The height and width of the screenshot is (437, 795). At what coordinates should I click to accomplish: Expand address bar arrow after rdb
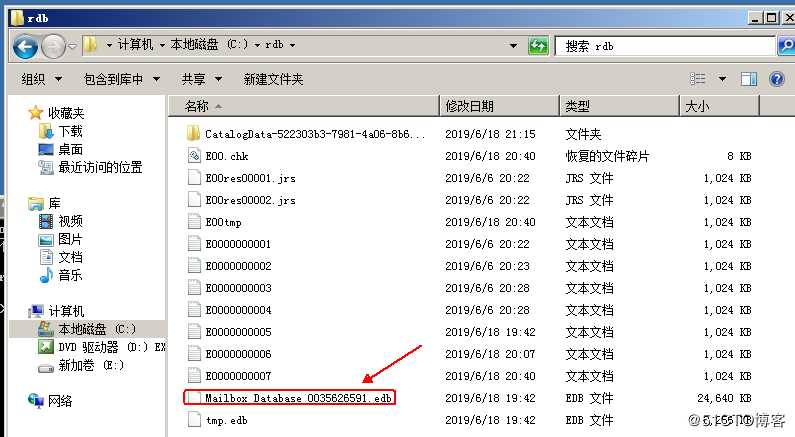tap(293, 45)
